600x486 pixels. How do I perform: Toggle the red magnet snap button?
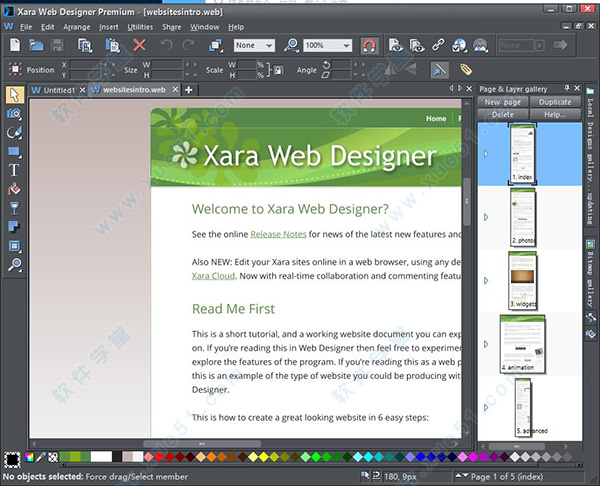click(x=369, y=46)
